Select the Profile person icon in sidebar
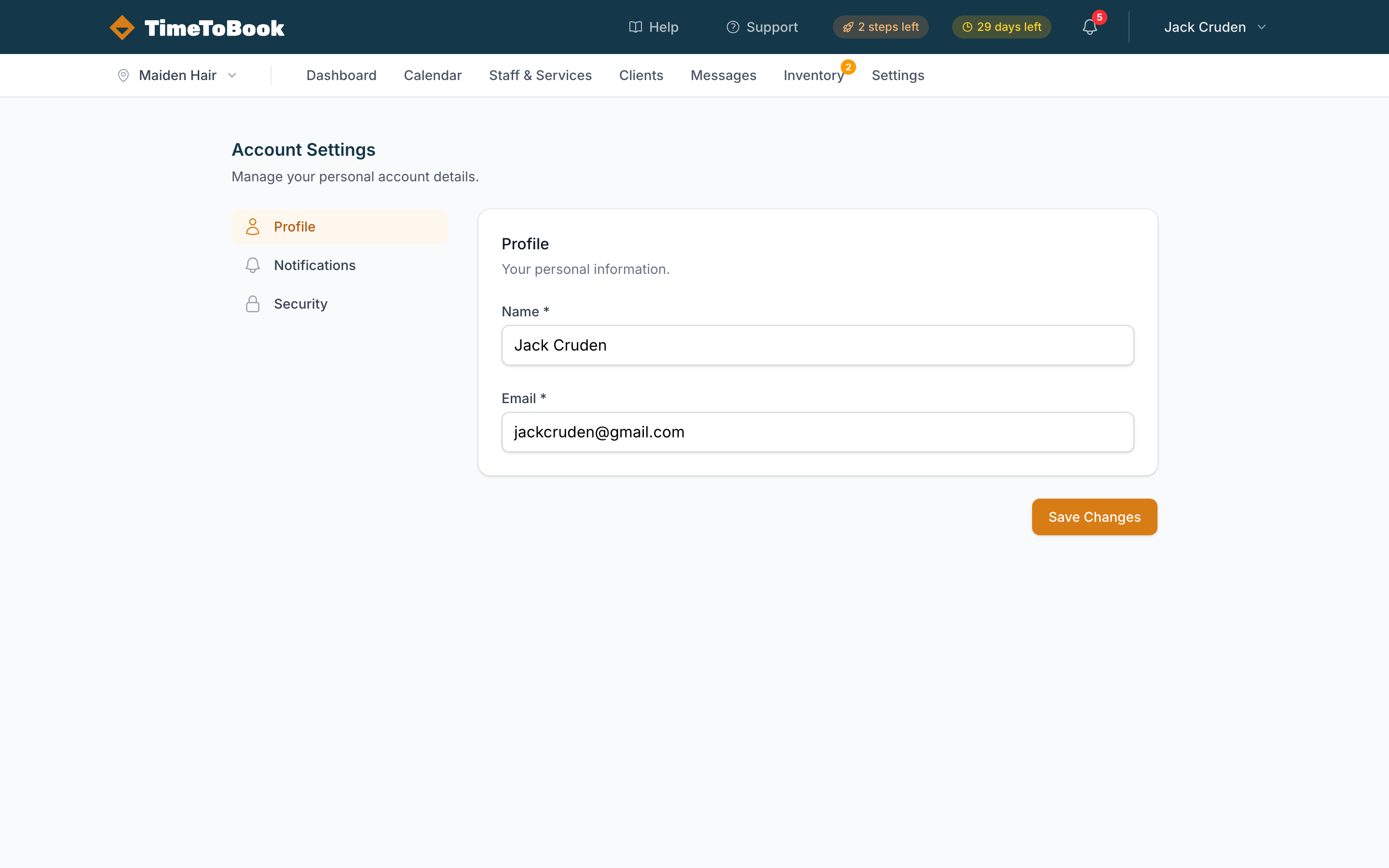 [x=253, y=226]
